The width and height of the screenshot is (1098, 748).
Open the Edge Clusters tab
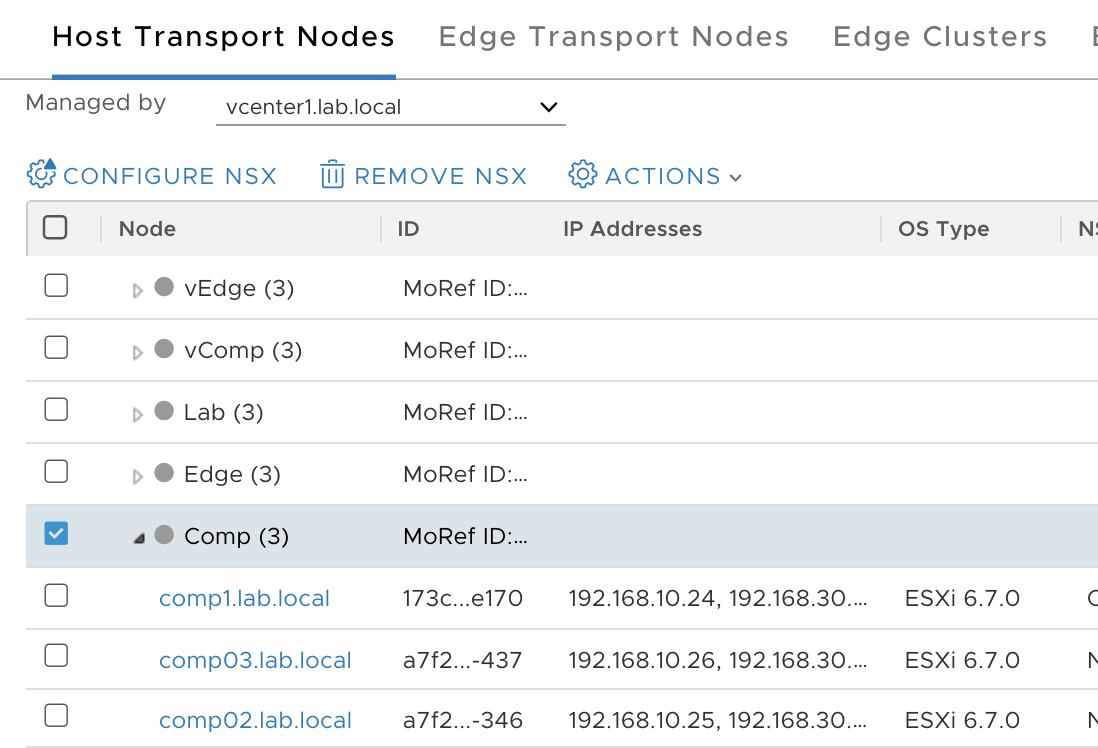click(938, 36)
